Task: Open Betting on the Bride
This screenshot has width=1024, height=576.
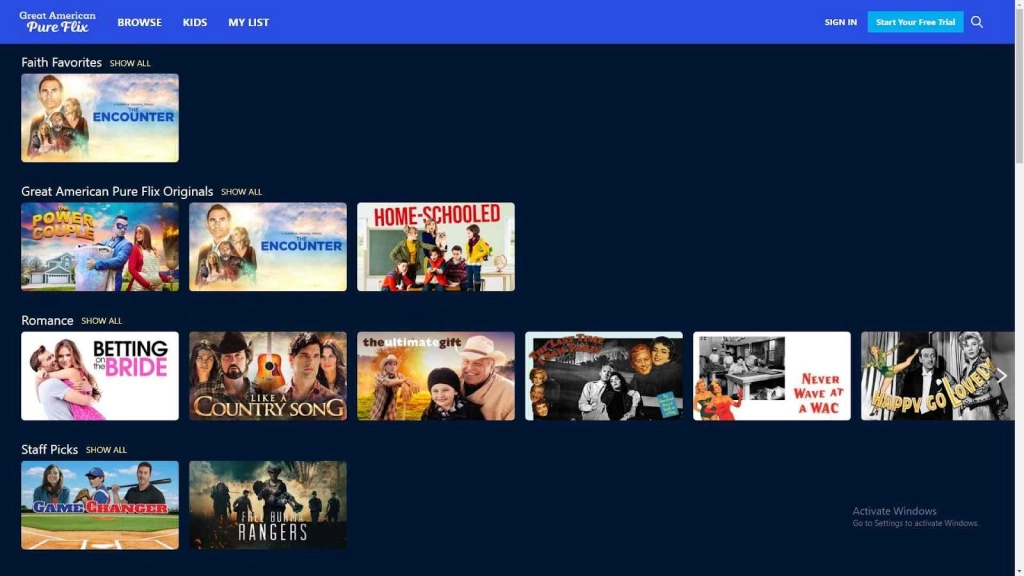Action: coord(100,376)
